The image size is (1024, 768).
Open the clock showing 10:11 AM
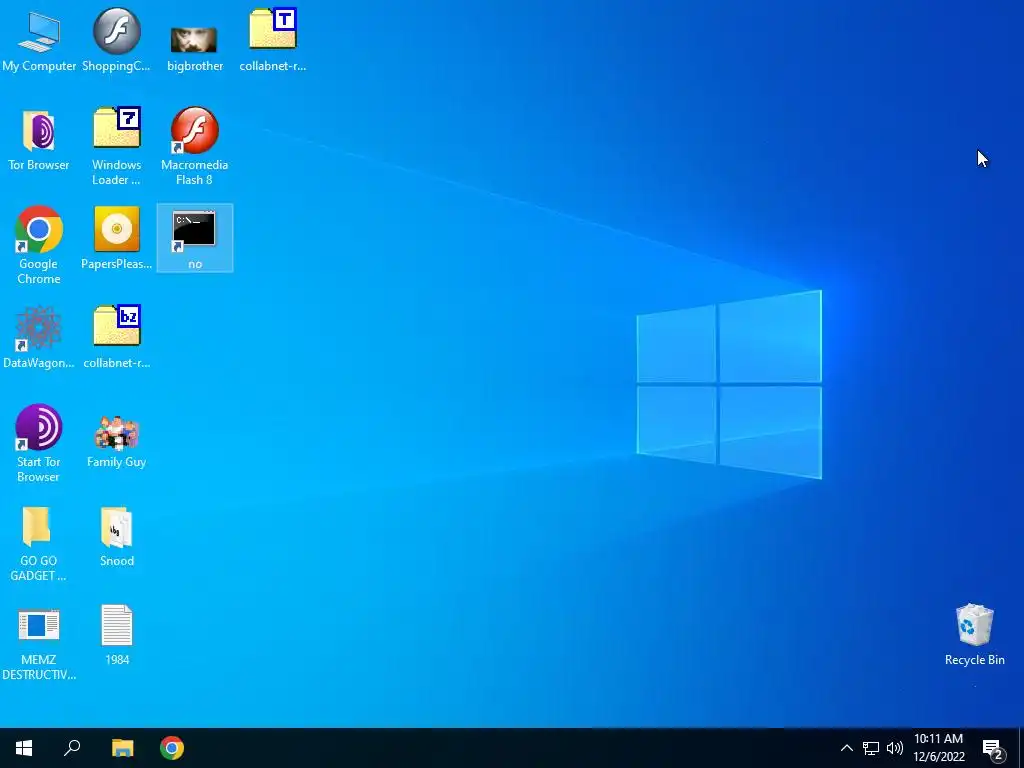[x=938, y=748]
